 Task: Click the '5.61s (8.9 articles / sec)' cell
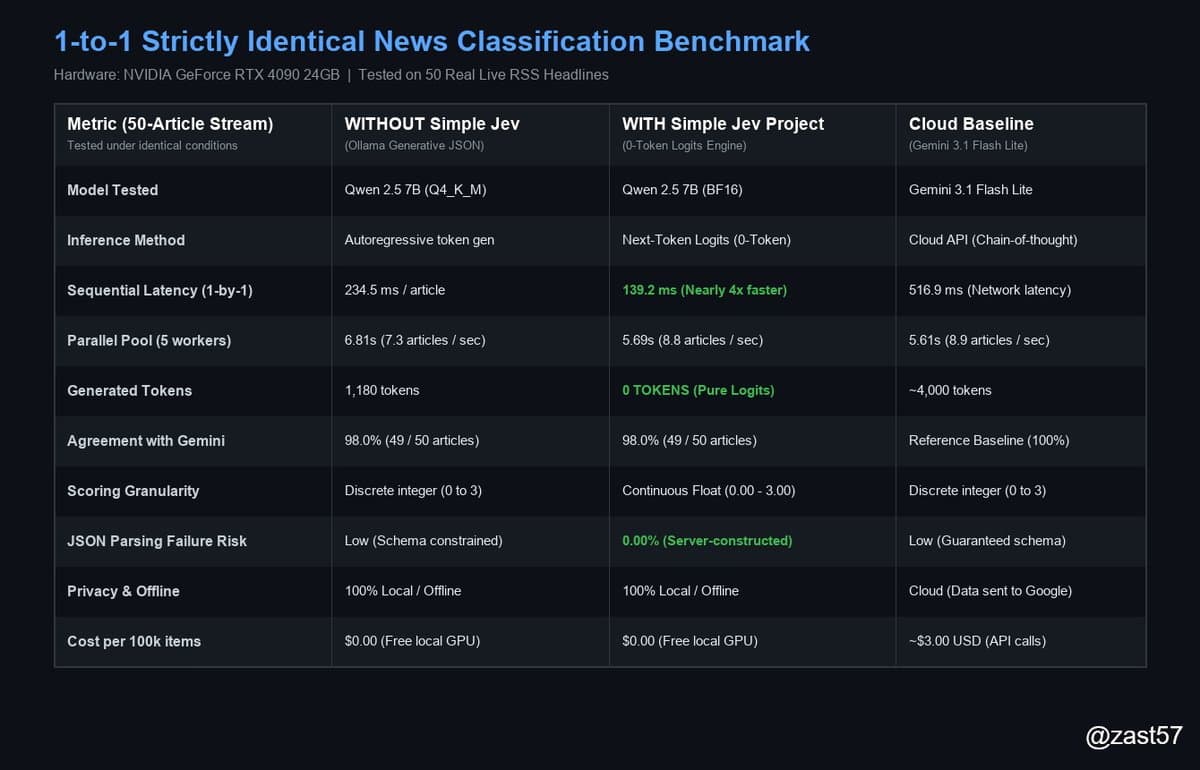(x=979, y=340)
